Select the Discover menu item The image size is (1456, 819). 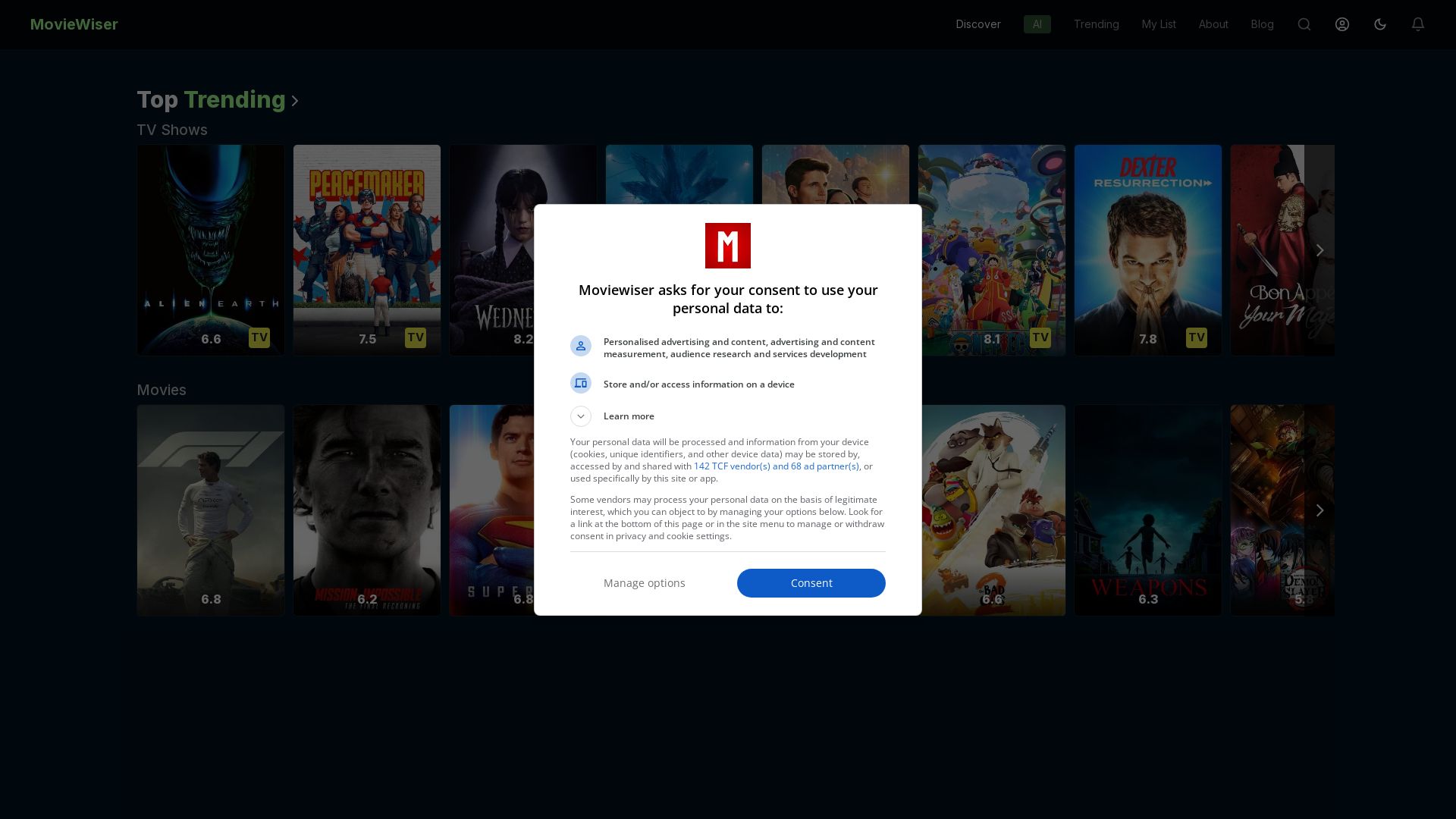point(977,24)
